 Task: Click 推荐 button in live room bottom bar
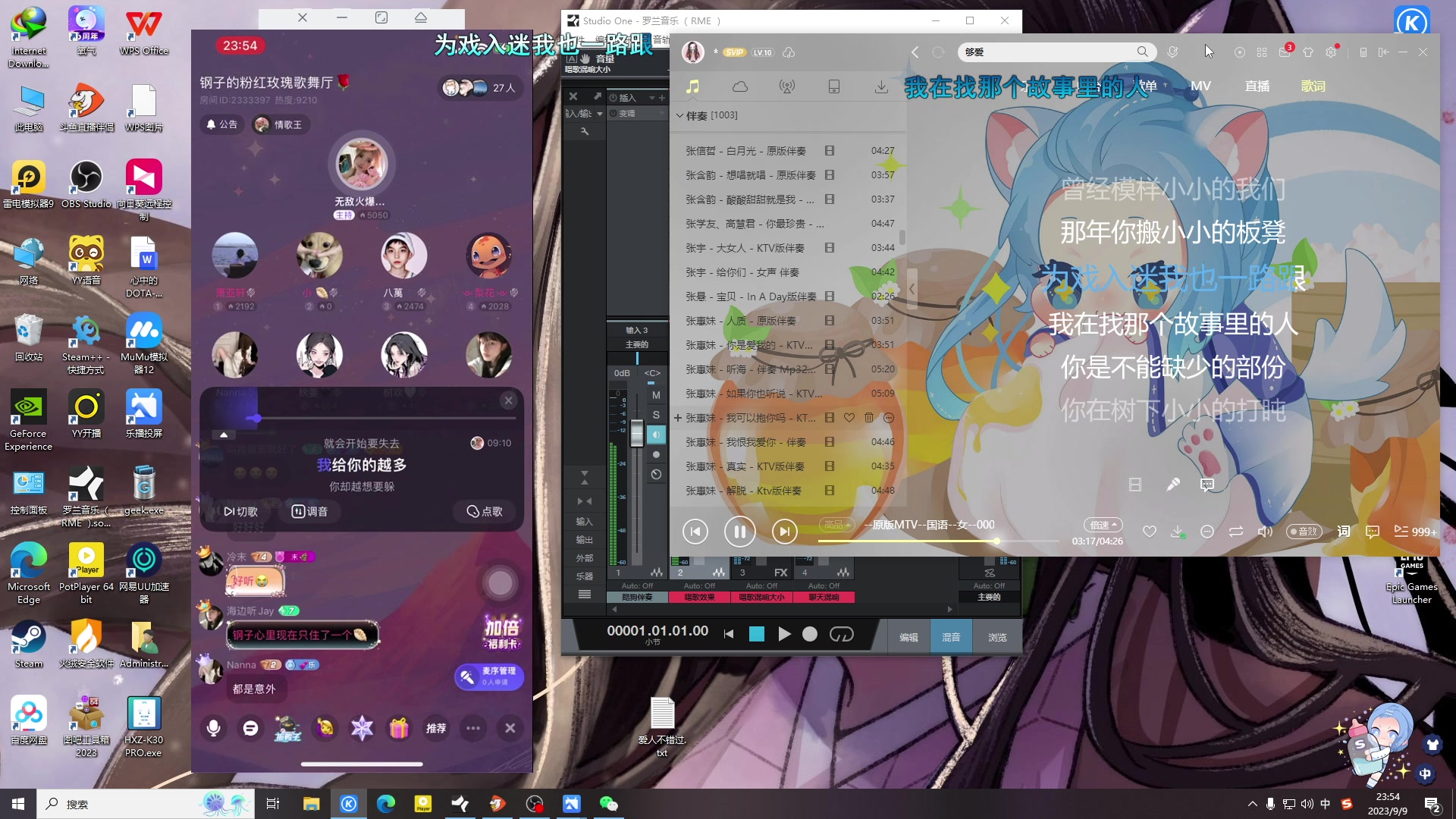click(436, 728)
